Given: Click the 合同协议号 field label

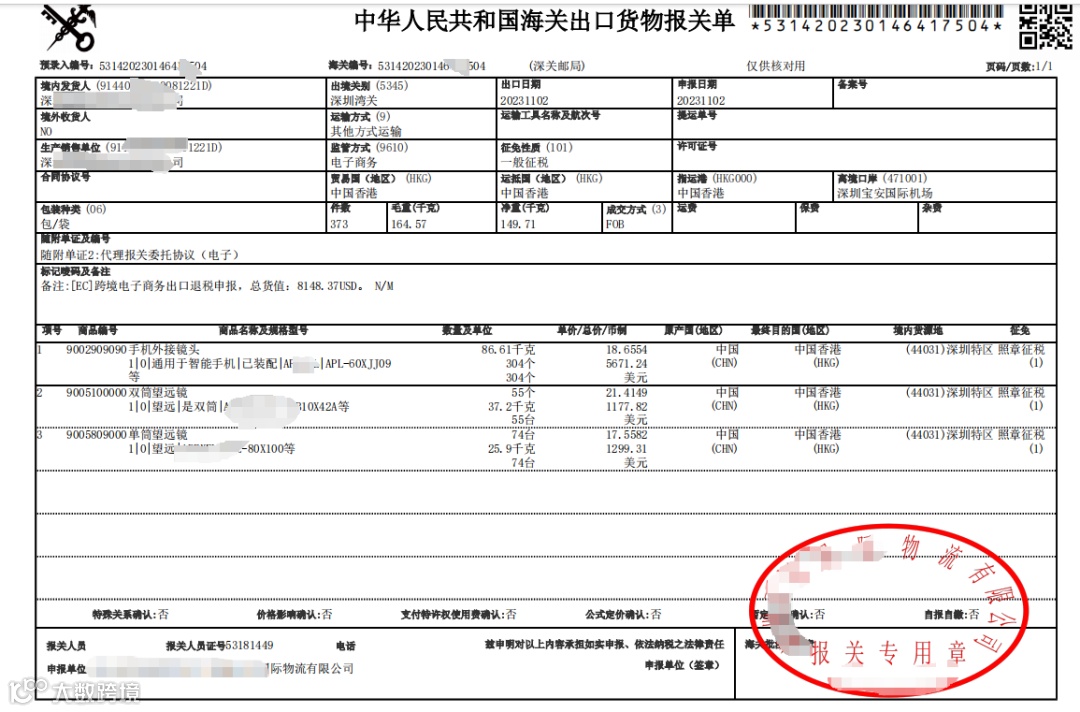Looking at the screenshot, I should coord(65,177).
